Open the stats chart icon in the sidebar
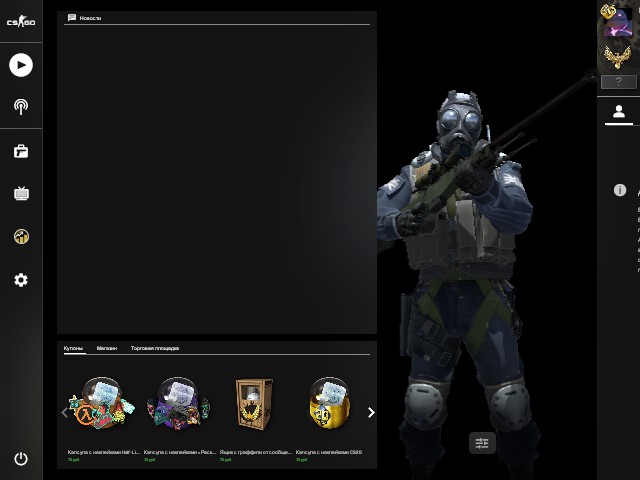The width and height of the screenshot is (640, 480). tap(21, 236)
